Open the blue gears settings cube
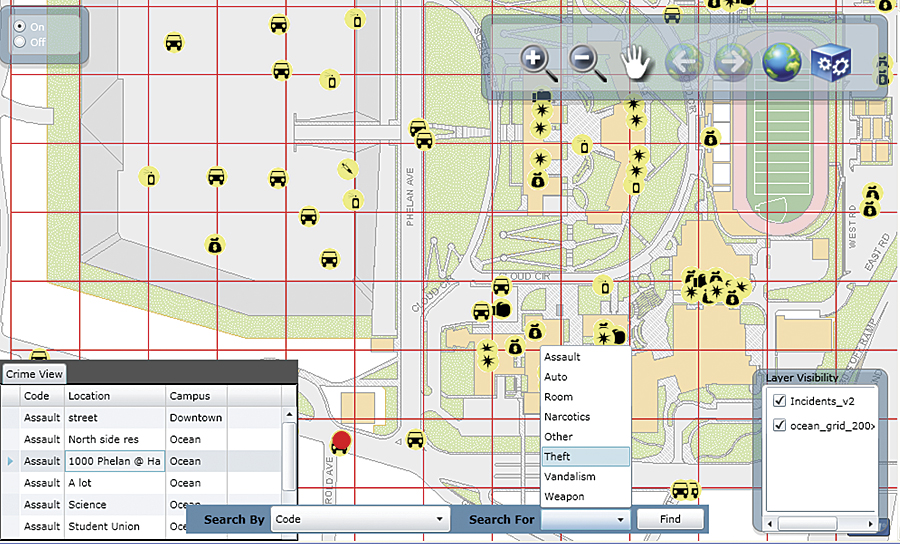900x544 pixels. pyautogui.click(x=831, y=63)
